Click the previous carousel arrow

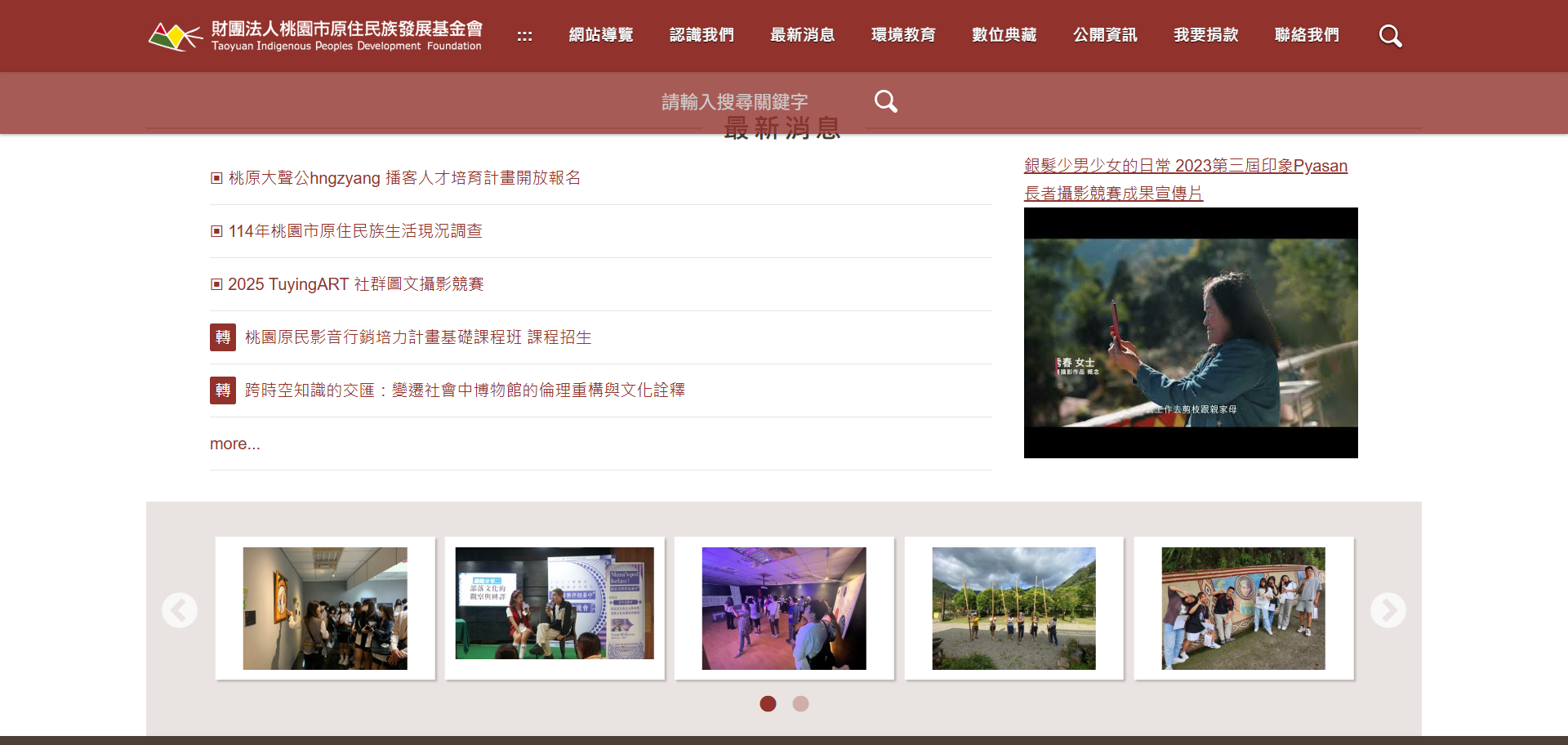tap(180, 610)
